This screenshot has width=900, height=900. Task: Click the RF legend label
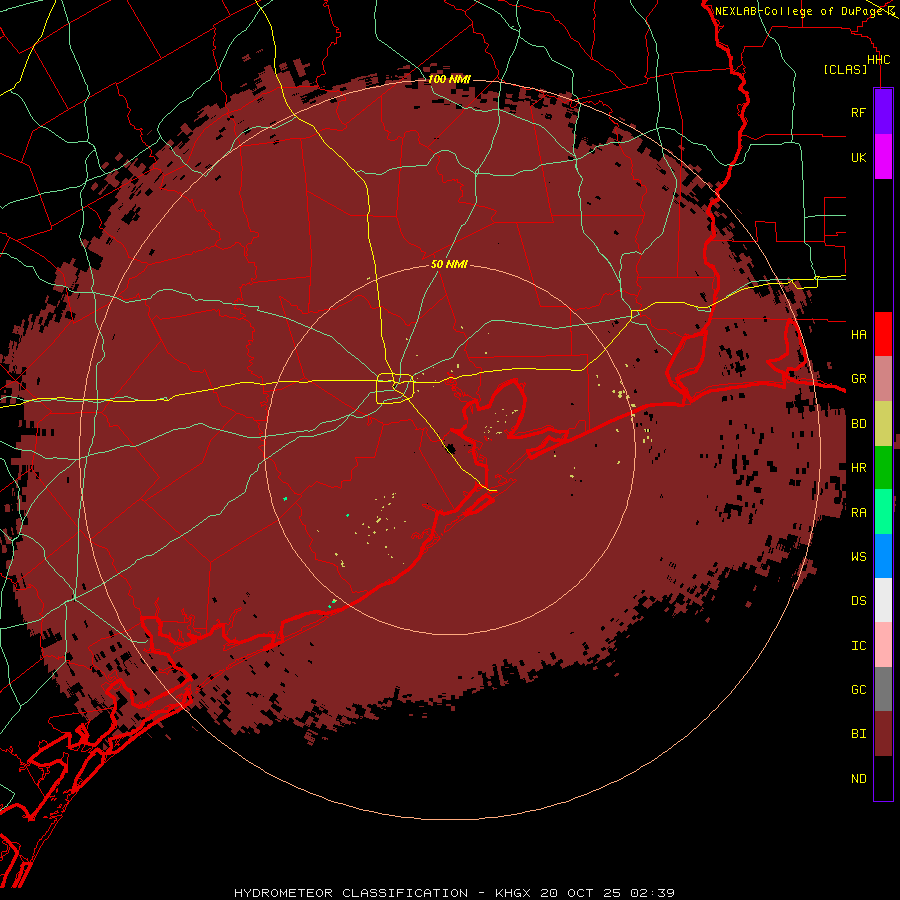pos(858,113)
